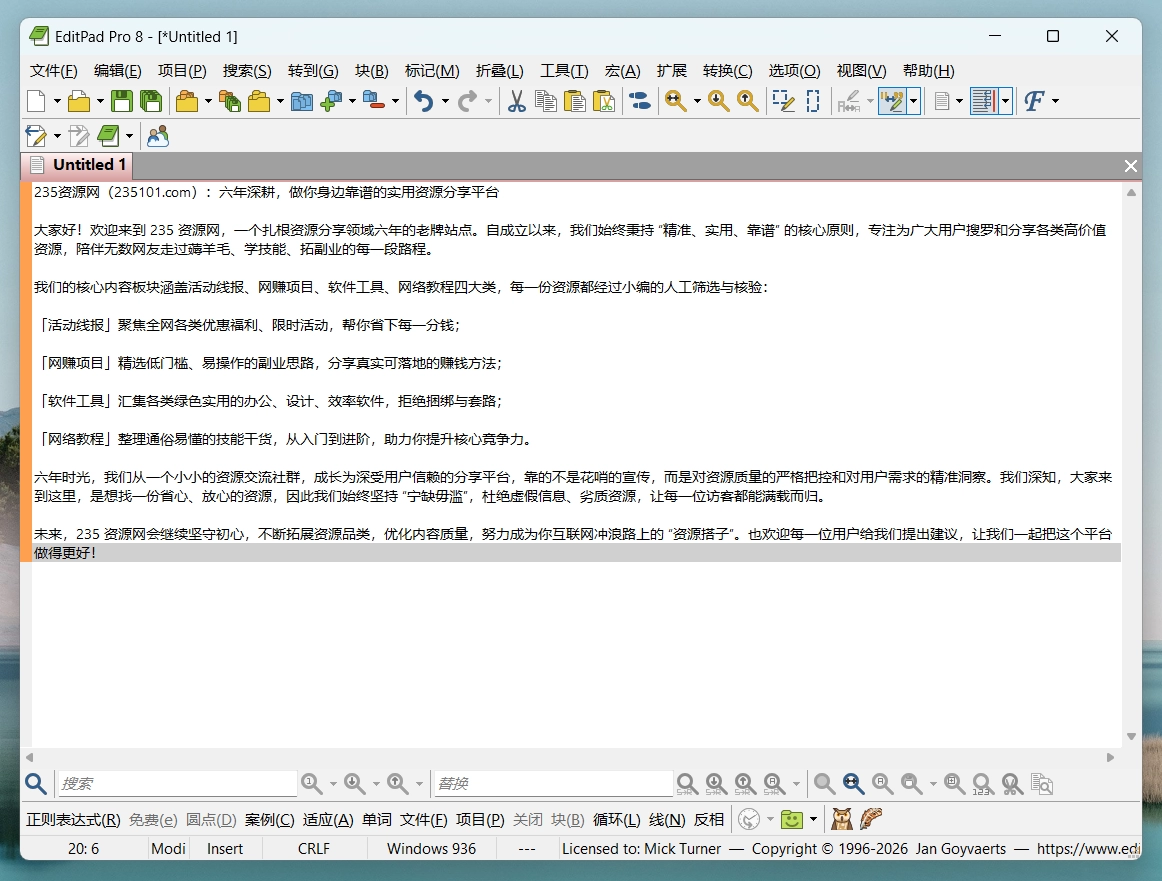Toggle the 项目(P) search option in panel
This screenshot has height=881, width=1162.
480,820
